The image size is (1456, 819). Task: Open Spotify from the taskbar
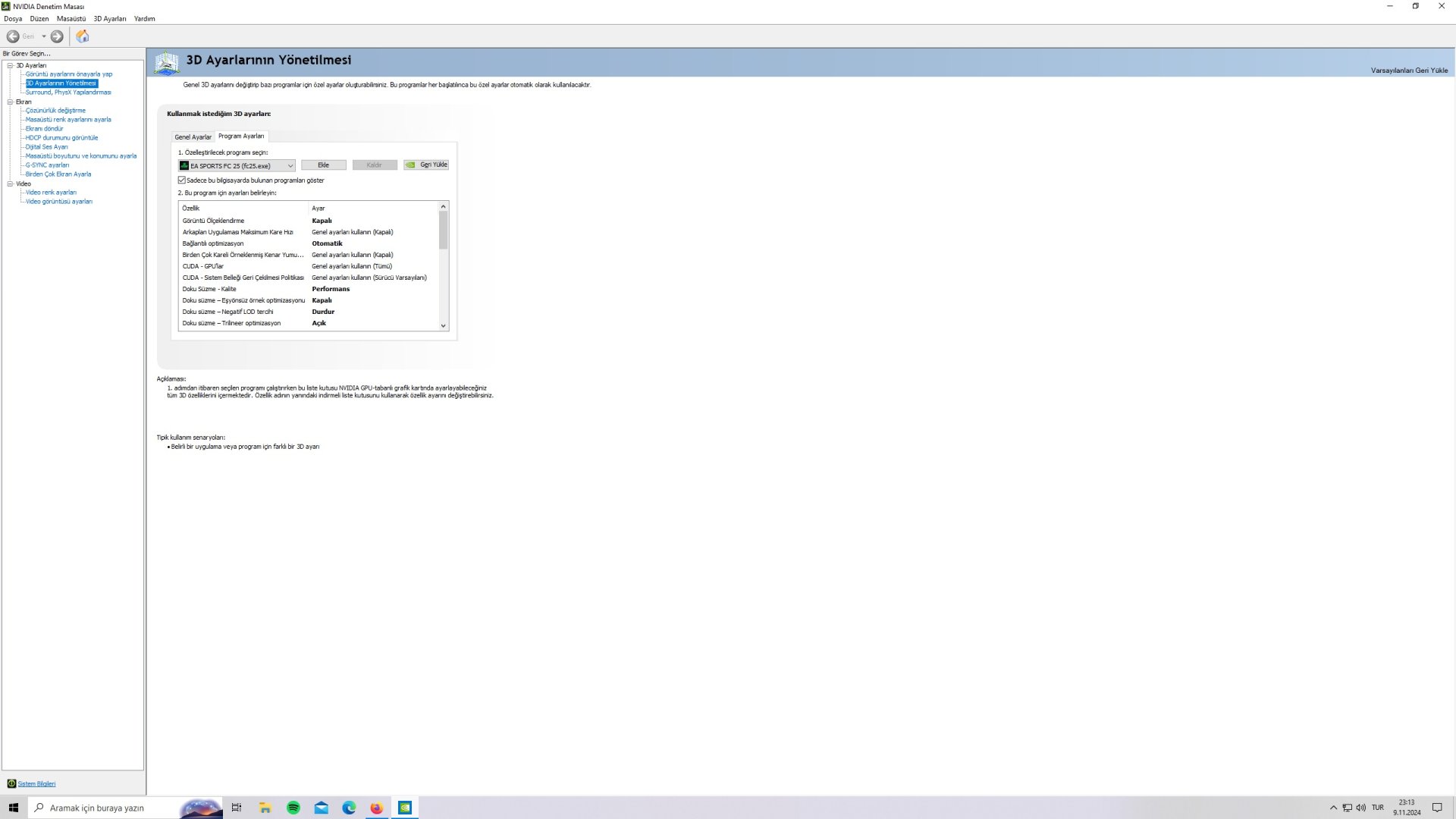click(293, 808)
